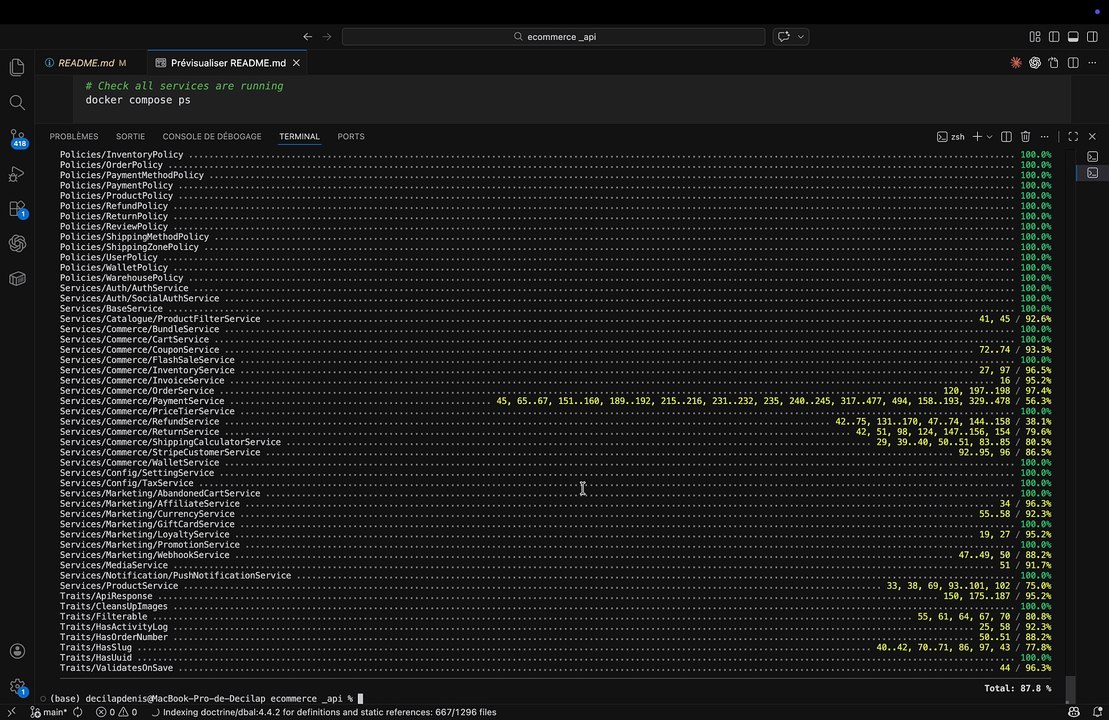
Task: Click the ecommerce _api command center search
Action: tap(553, 37)
